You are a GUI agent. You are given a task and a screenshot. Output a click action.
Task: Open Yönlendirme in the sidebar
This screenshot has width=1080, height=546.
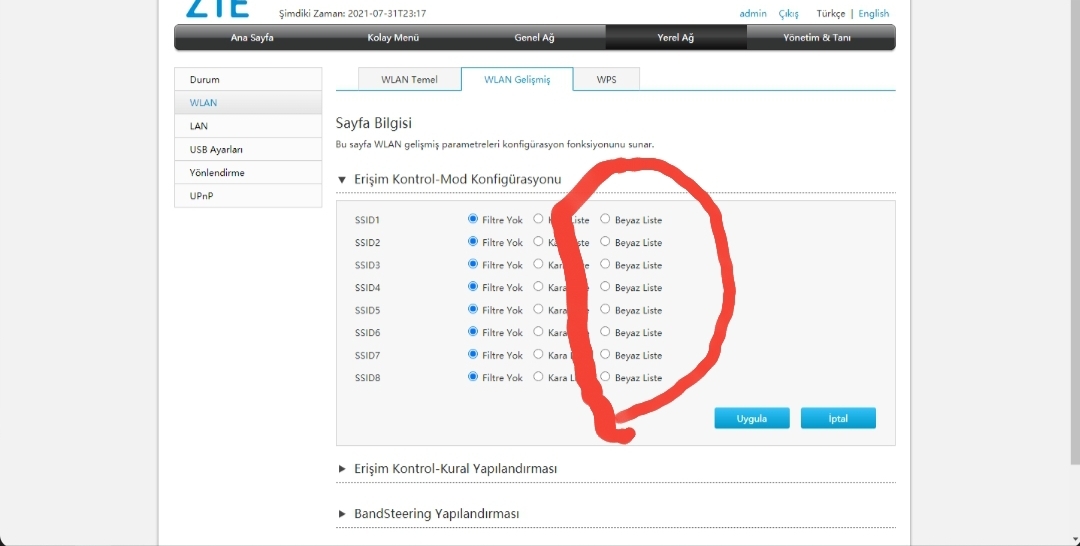point(248,173)
